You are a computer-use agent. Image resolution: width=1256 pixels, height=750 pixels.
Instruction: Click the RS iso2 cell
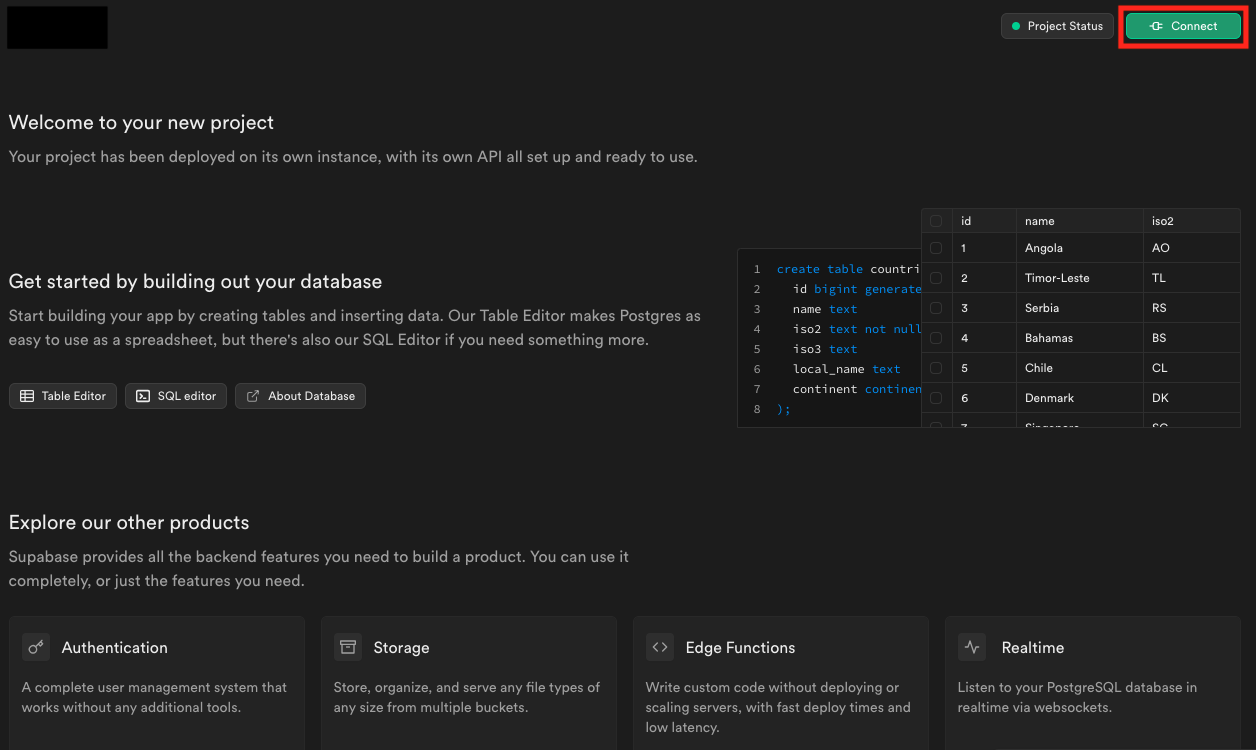pos(1192,308)
